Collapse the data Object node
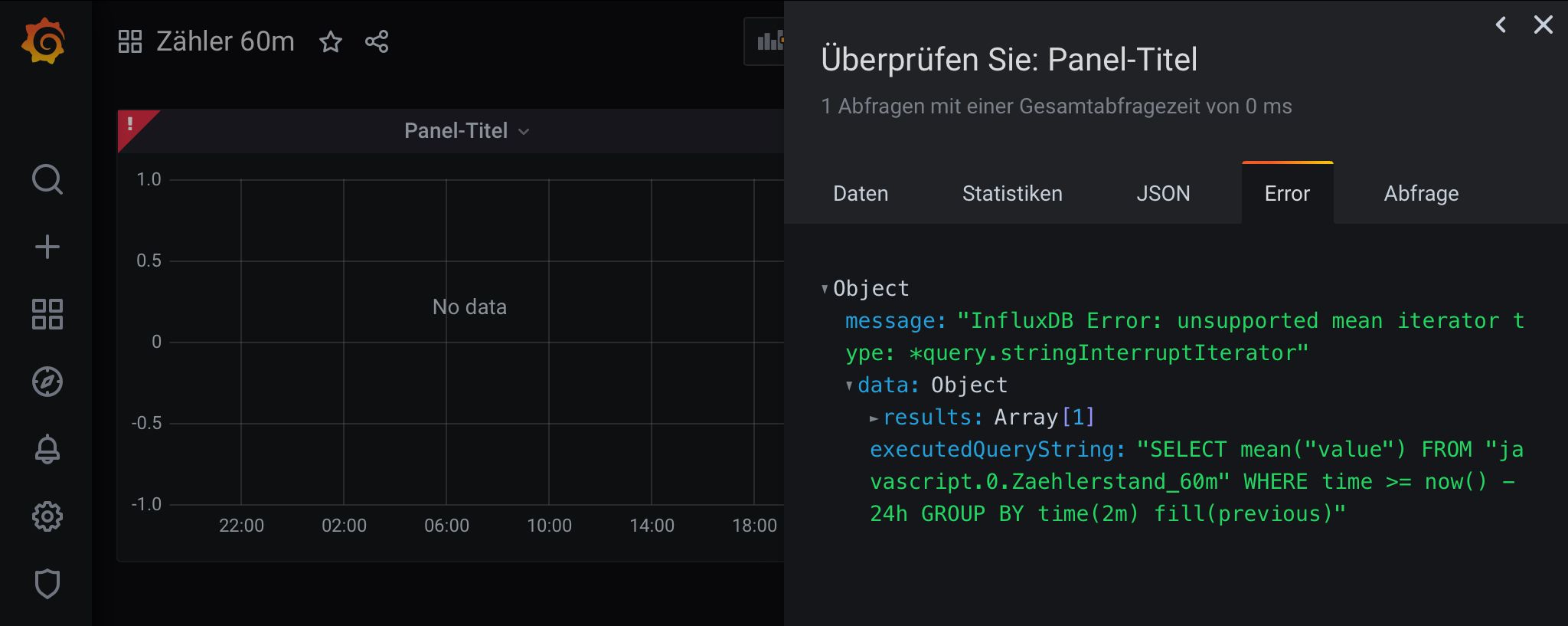Screen dimensions: 1568x626 tap(849, 385)
